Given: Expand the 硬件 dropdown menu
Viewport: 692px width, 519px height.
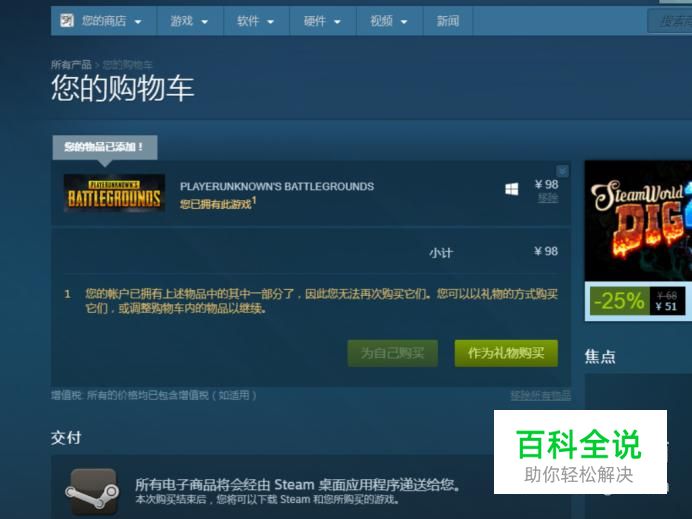Looking at the screenshot, I should click(323, 21).
